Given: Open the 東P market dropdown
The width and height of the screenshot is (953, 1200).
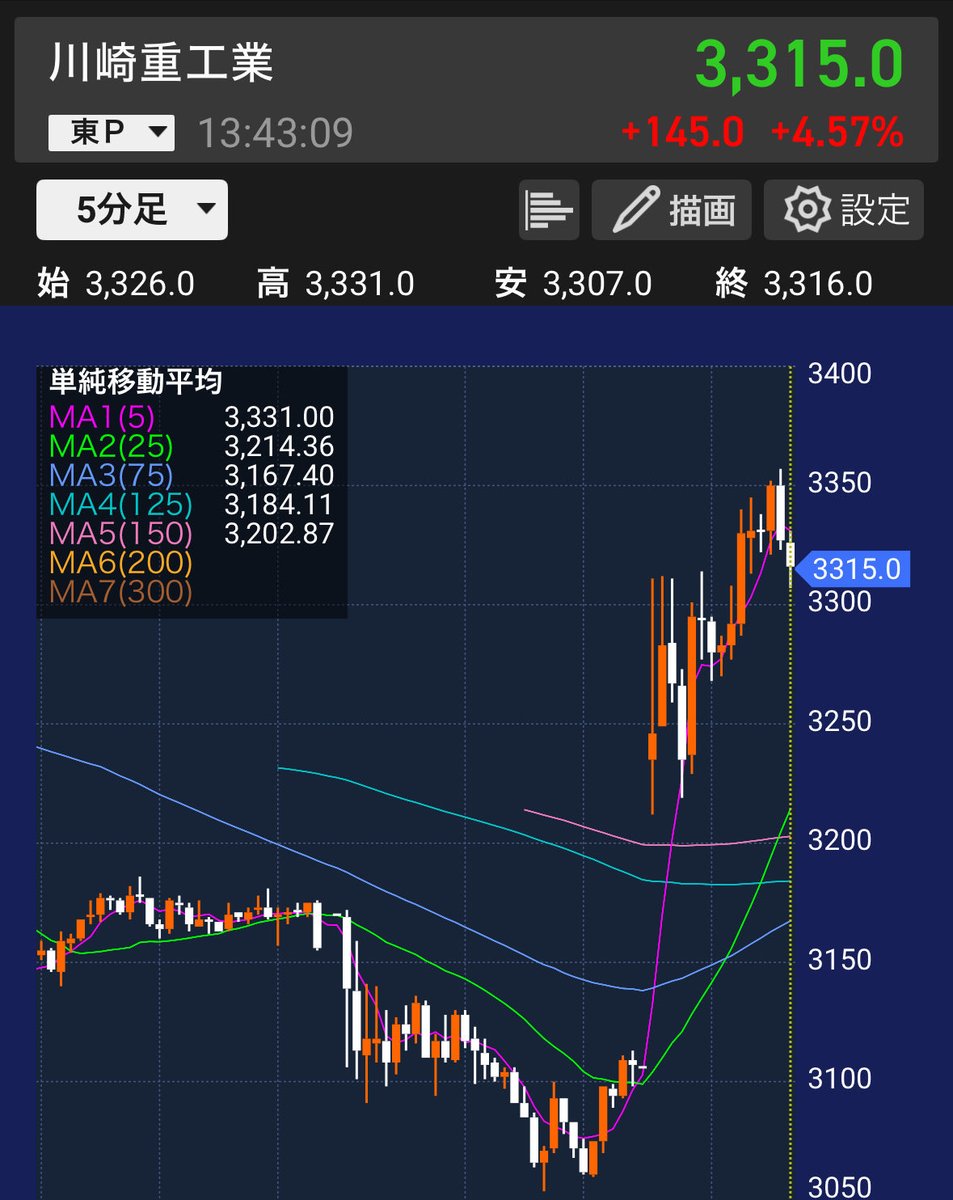Looking at the screenshot, I should 111,133.
